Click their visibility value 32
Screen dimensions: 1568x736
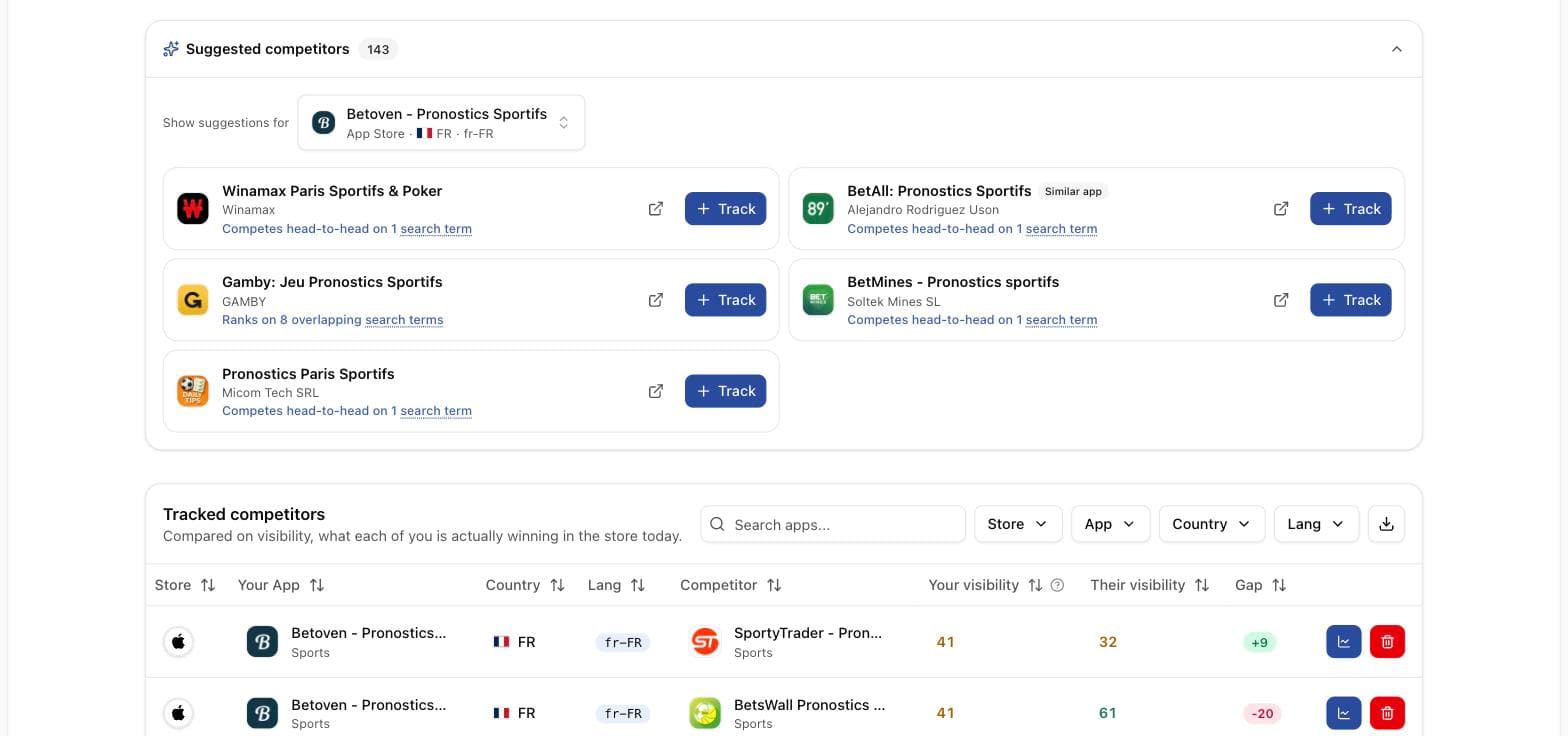click(1108, 642)
